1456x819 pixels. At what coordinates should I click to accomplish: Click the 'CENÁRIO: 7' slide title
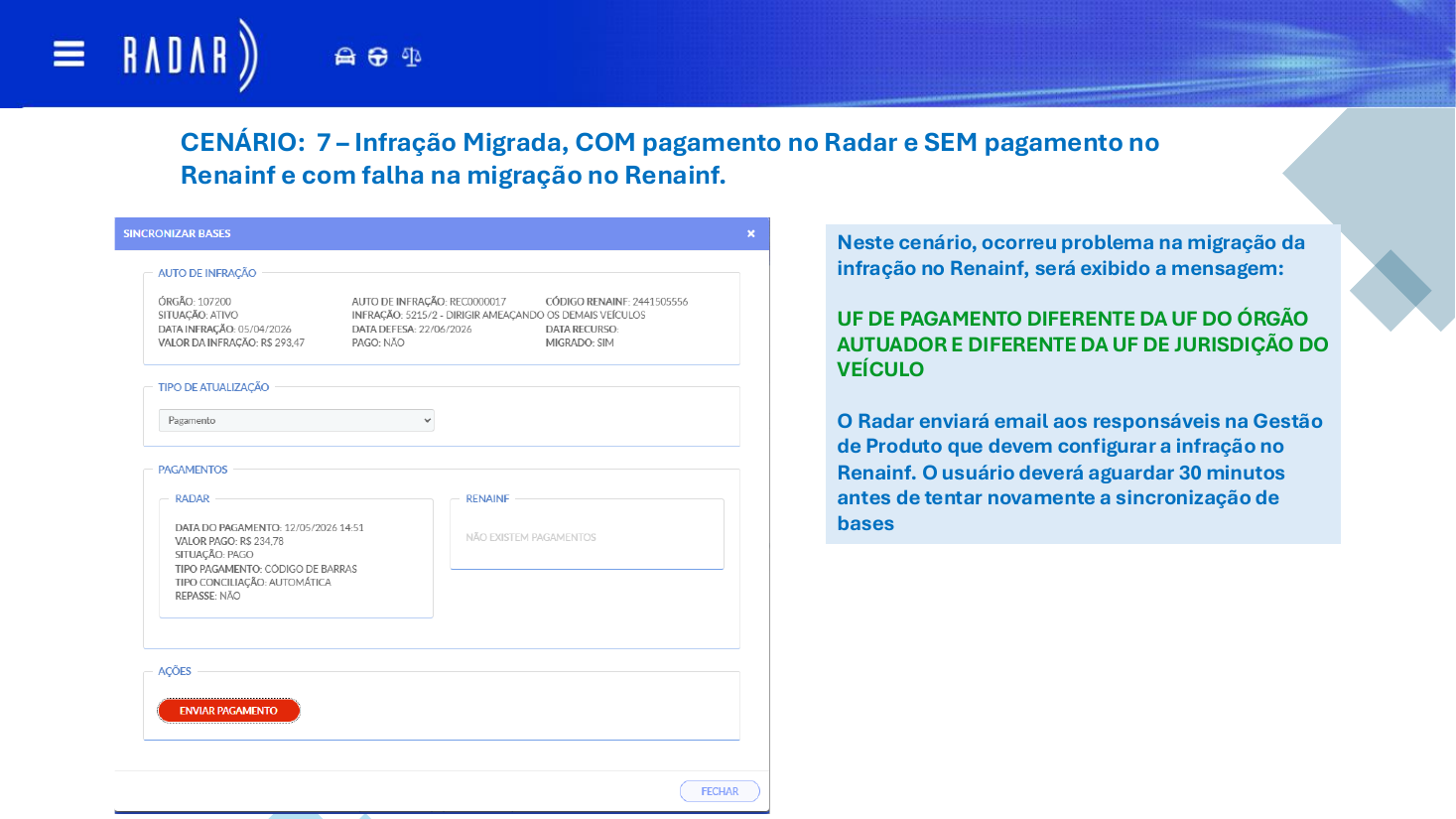[670, 158]
